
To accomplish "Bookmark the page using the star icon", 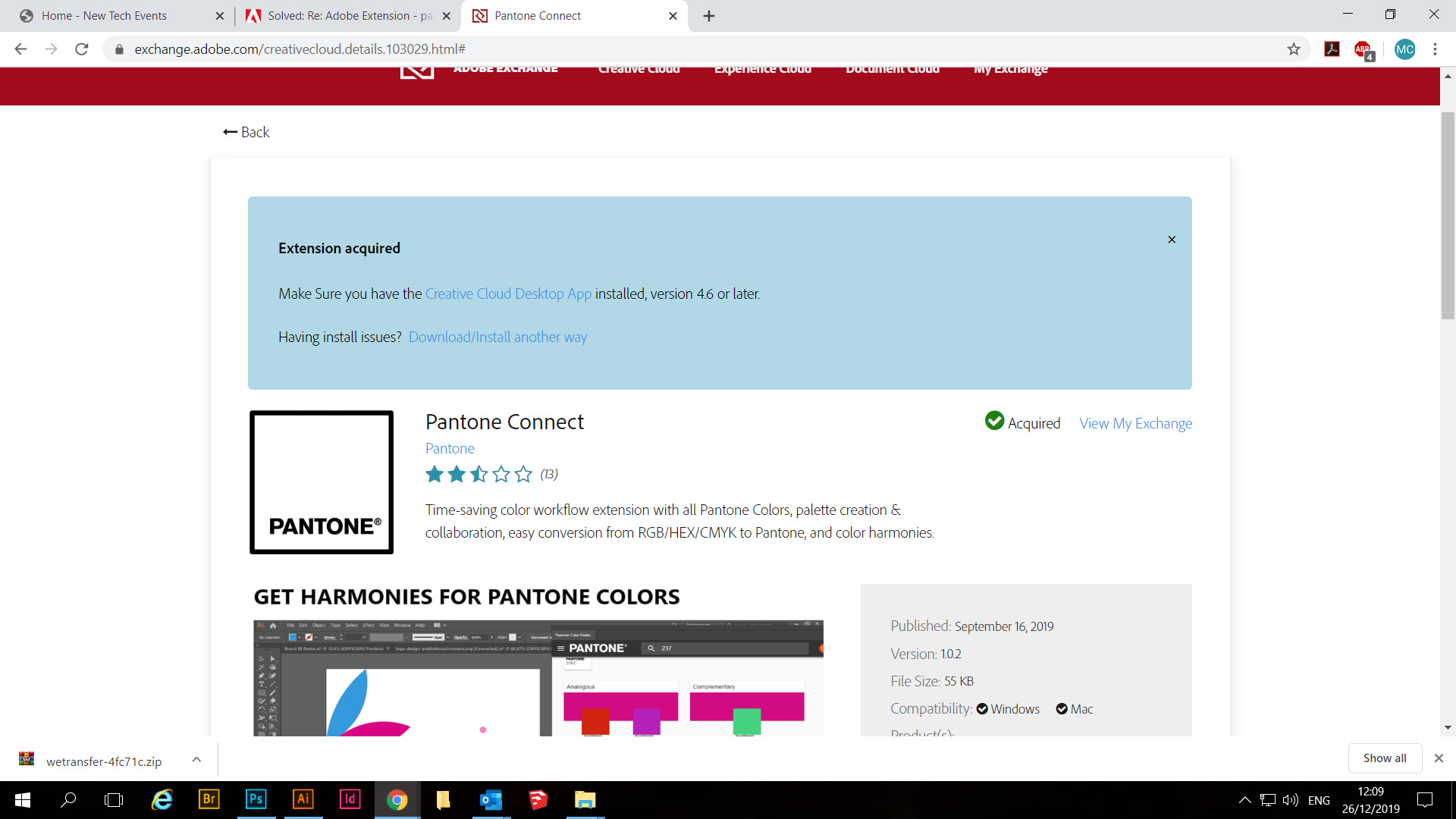I will click(x=1293, y=49).
